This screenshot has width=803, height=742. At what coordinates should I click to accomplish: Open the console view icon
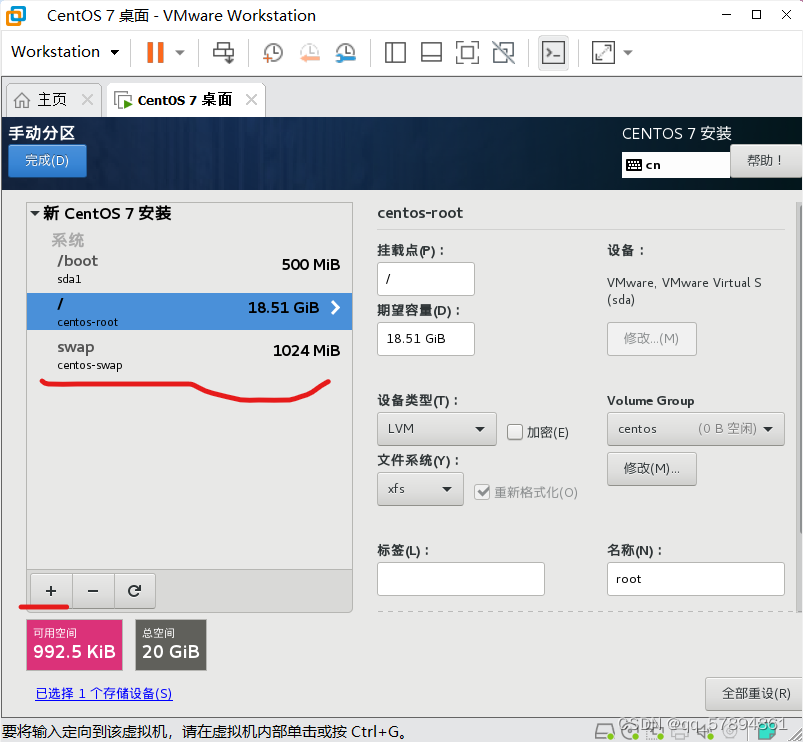(554, 52)
